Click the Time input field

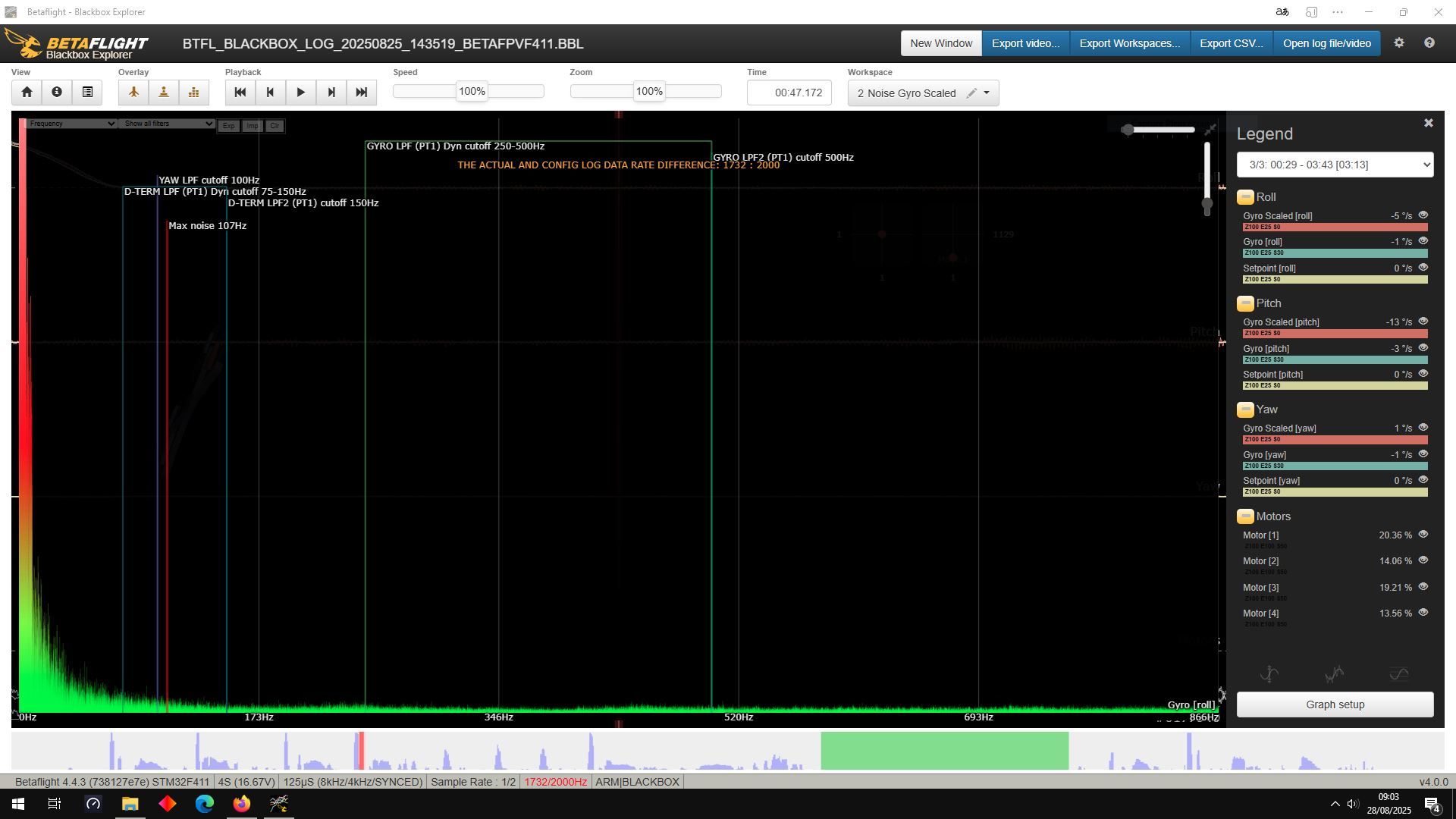(789, 93)
